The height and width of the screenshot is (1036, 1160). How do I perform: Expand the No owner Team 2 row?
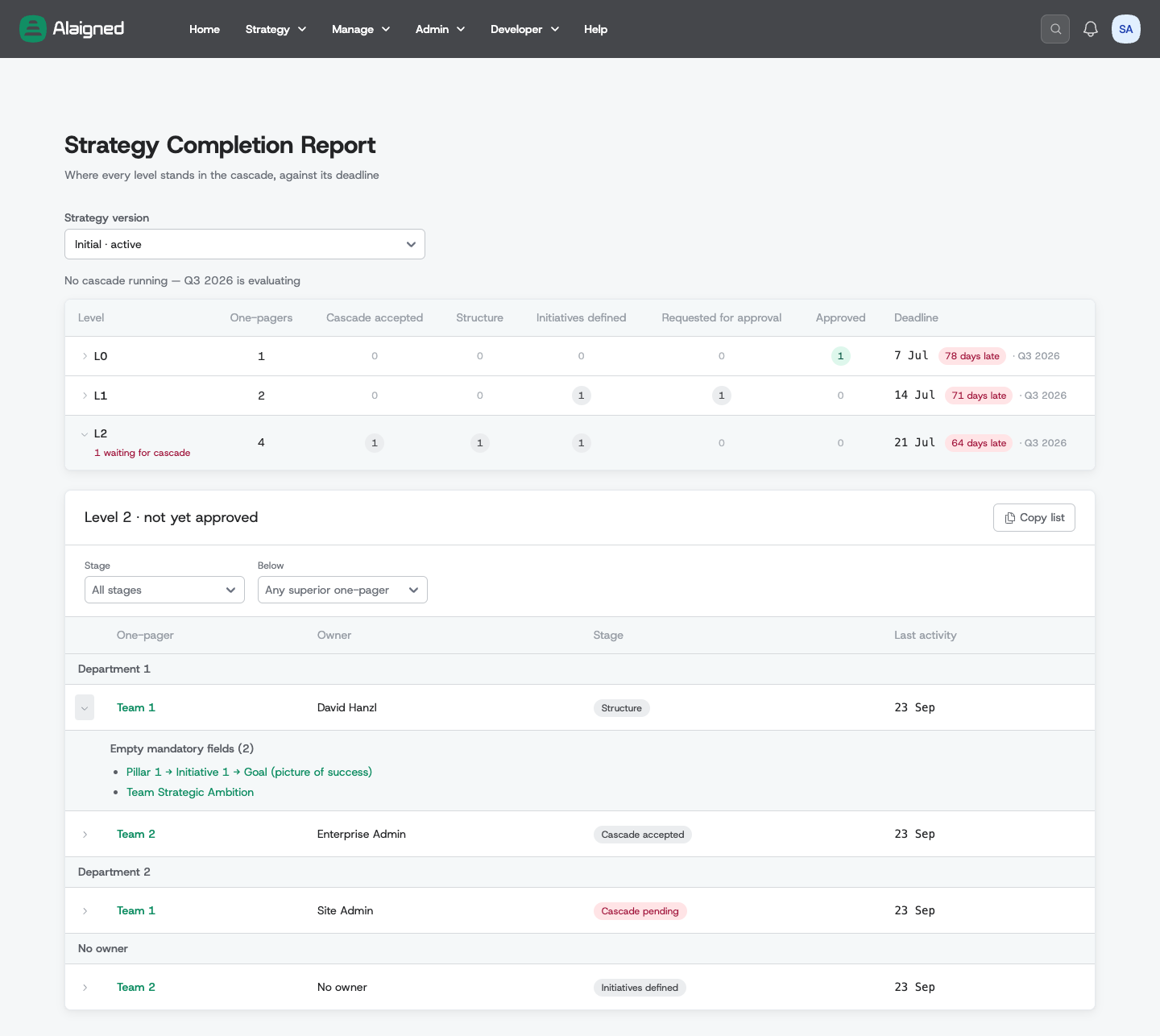click(85, 988)
